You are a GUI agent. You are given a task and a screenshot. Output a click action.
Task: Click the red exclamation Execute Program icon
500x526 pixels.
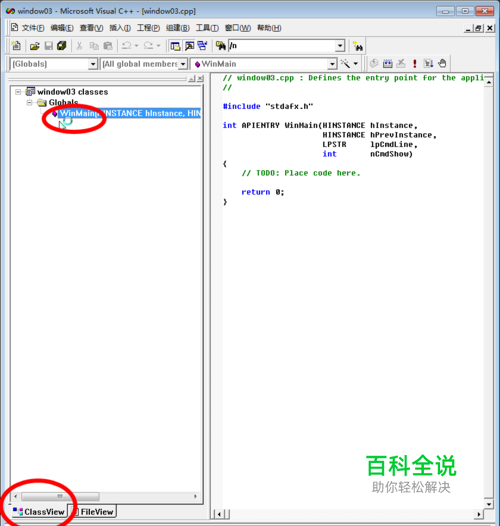tap(415, 63)
